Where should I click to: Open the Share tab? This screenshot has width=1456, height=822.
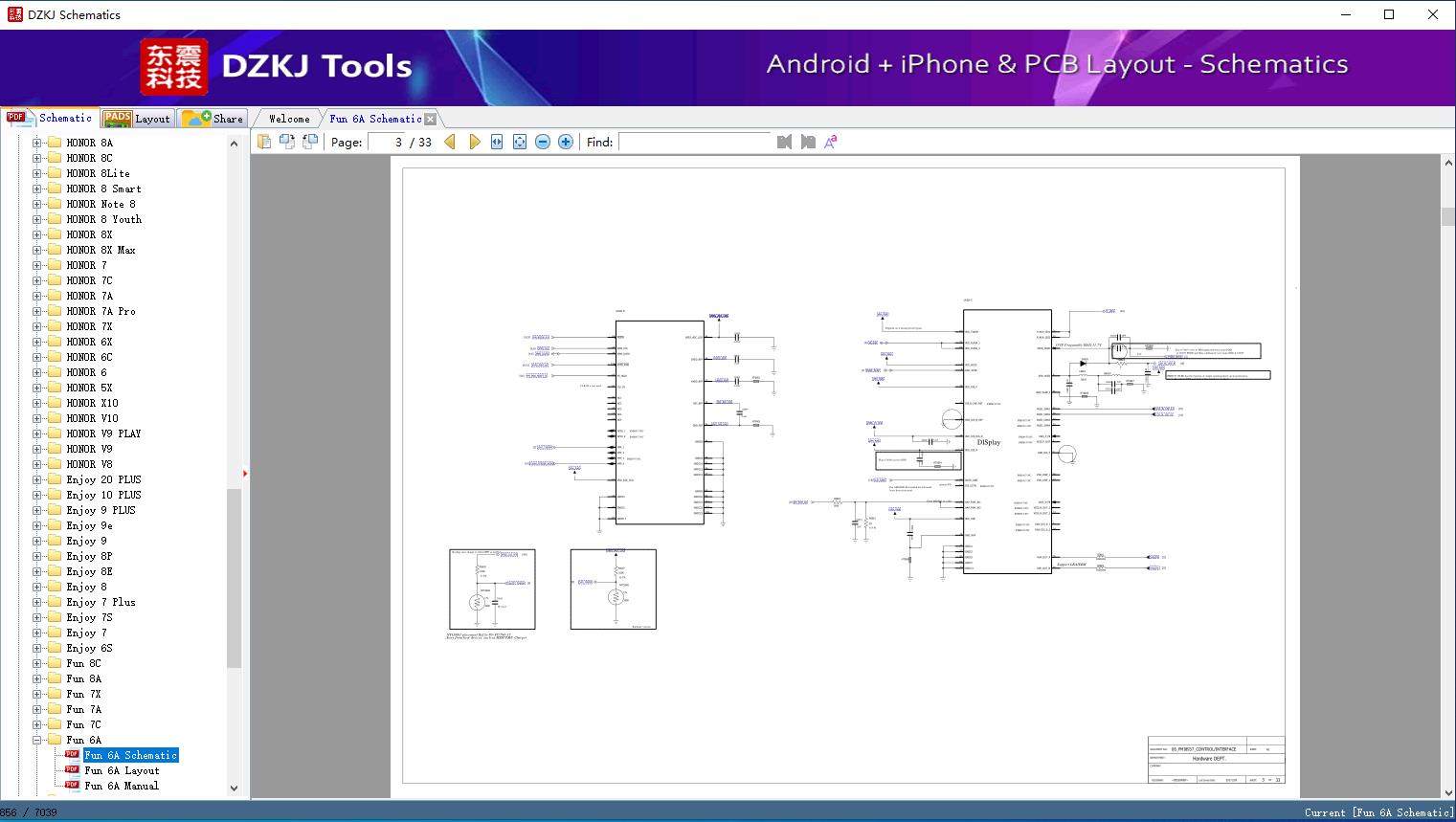coord(213,119)
